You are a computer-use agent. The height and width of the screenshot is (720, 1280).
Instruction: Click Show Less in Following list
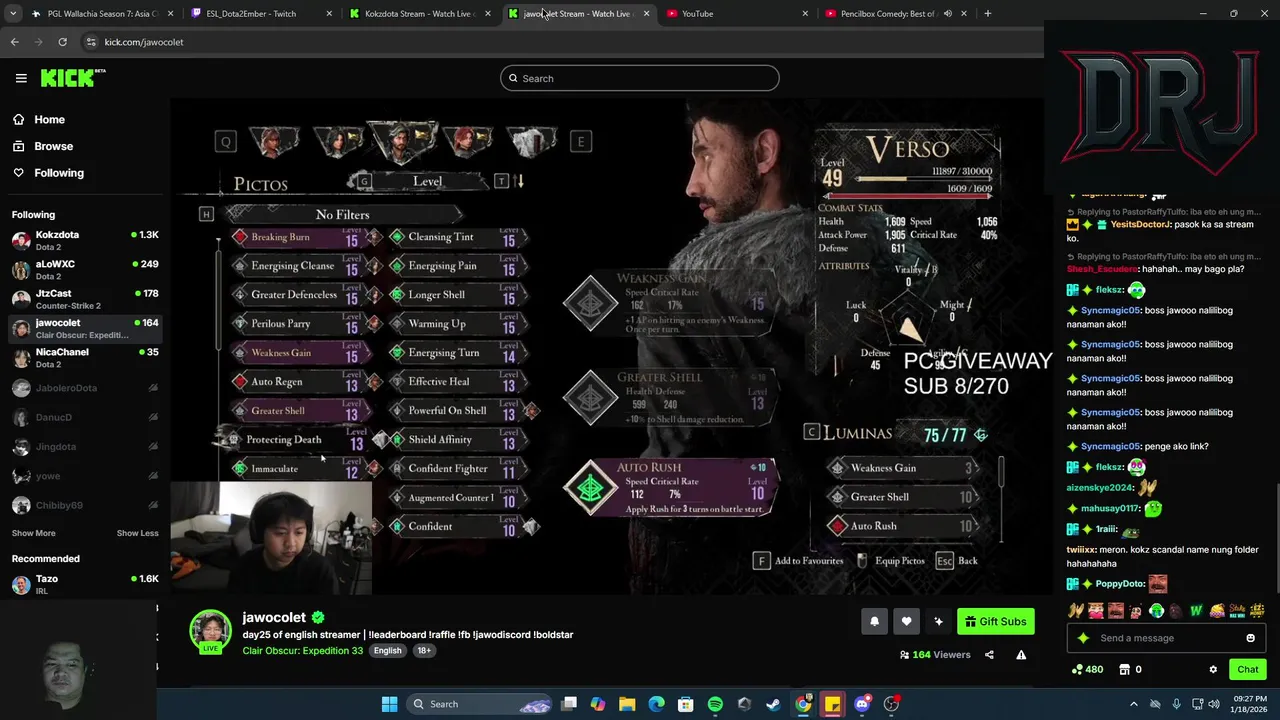click(137, 533)
